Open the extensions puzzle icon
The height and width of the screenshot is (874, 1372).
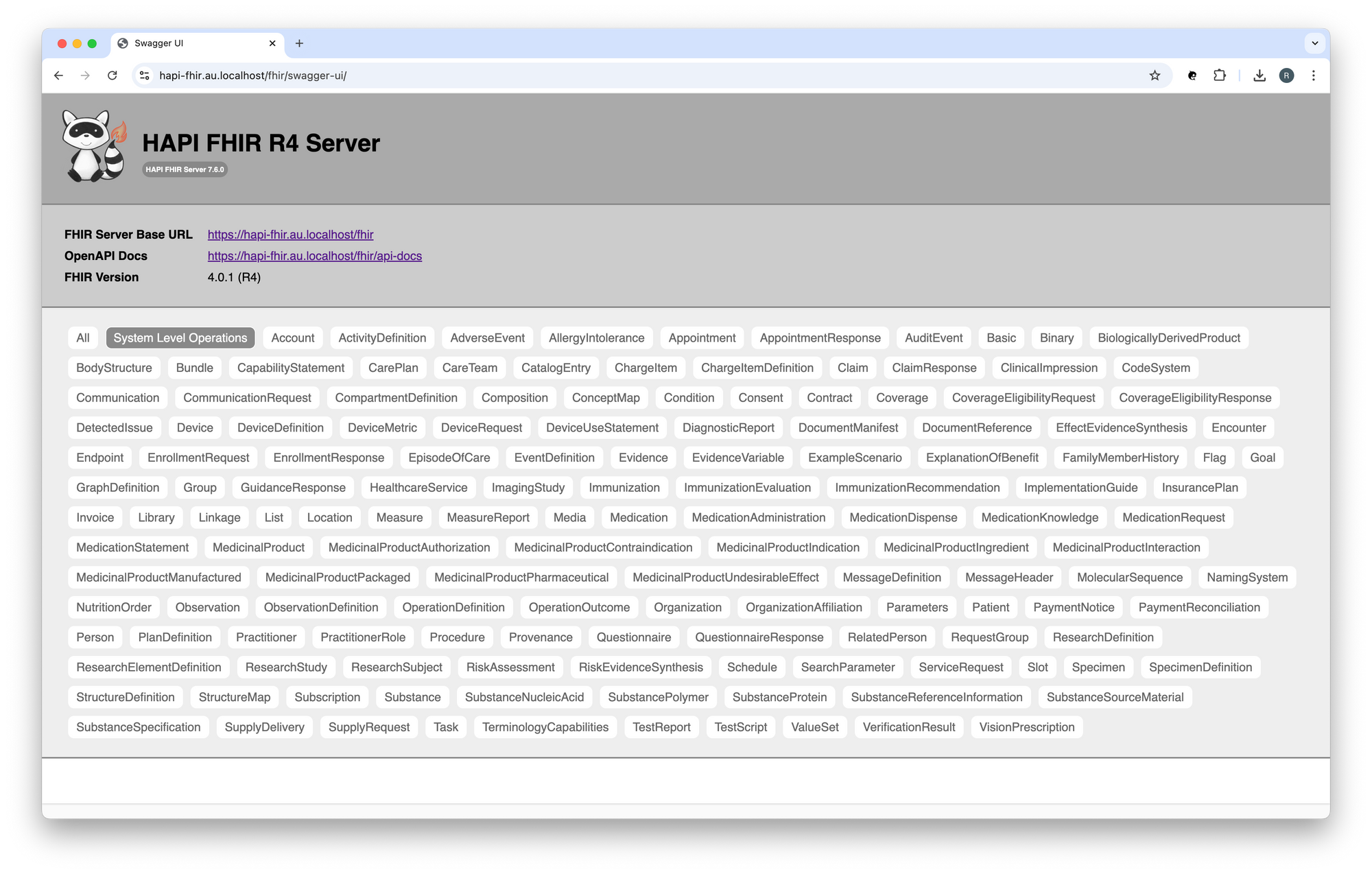[1220, 75]
